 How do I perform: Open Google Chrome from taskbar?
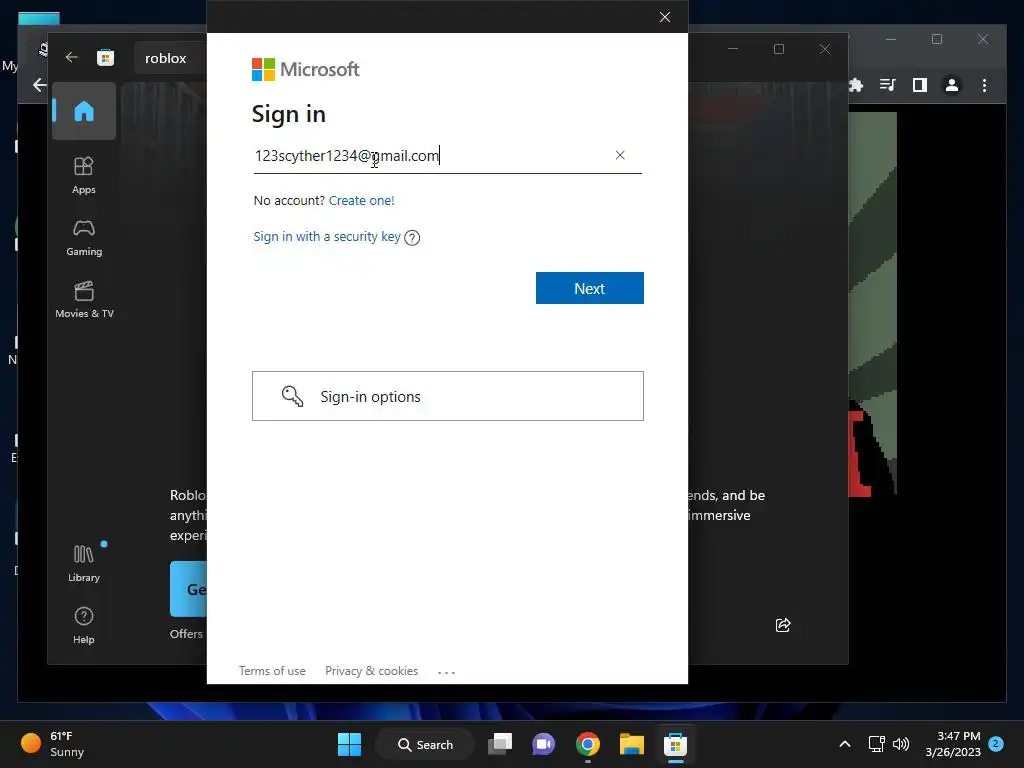pos(588,744)
